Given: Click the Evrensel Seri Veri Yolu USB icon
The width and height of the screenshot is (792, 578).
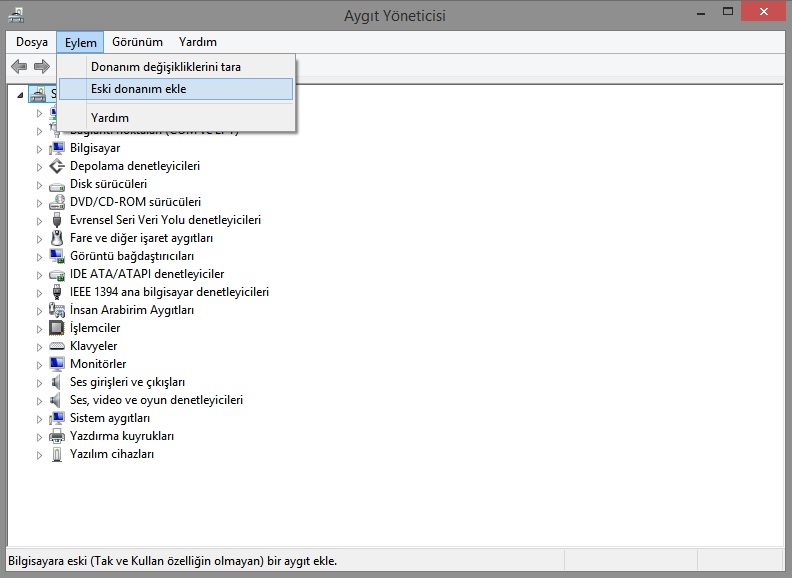Looking at the screenshot, I should click(x=57, y=220).
